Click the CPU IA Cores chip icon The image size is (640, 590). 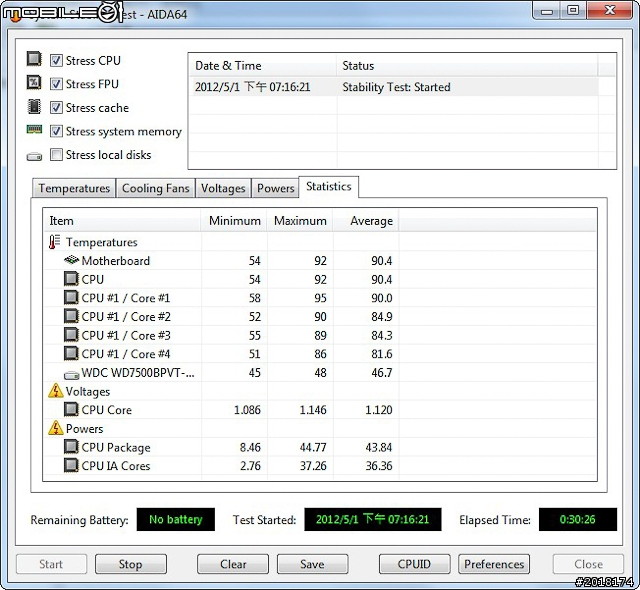tap(71, 466)
